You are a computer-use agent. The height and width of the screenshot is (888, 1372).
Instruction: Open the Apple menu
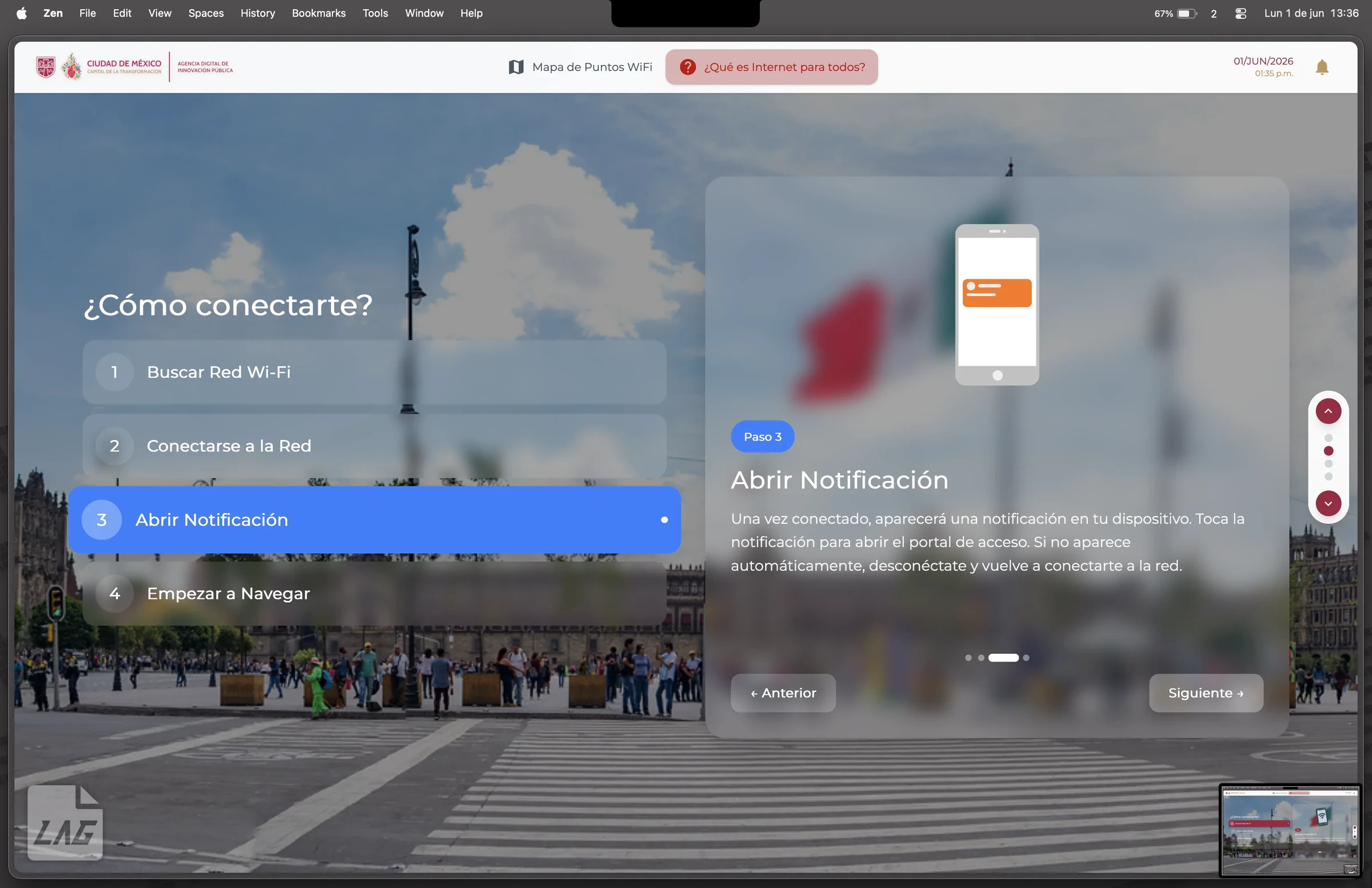(x=22, y=13)
